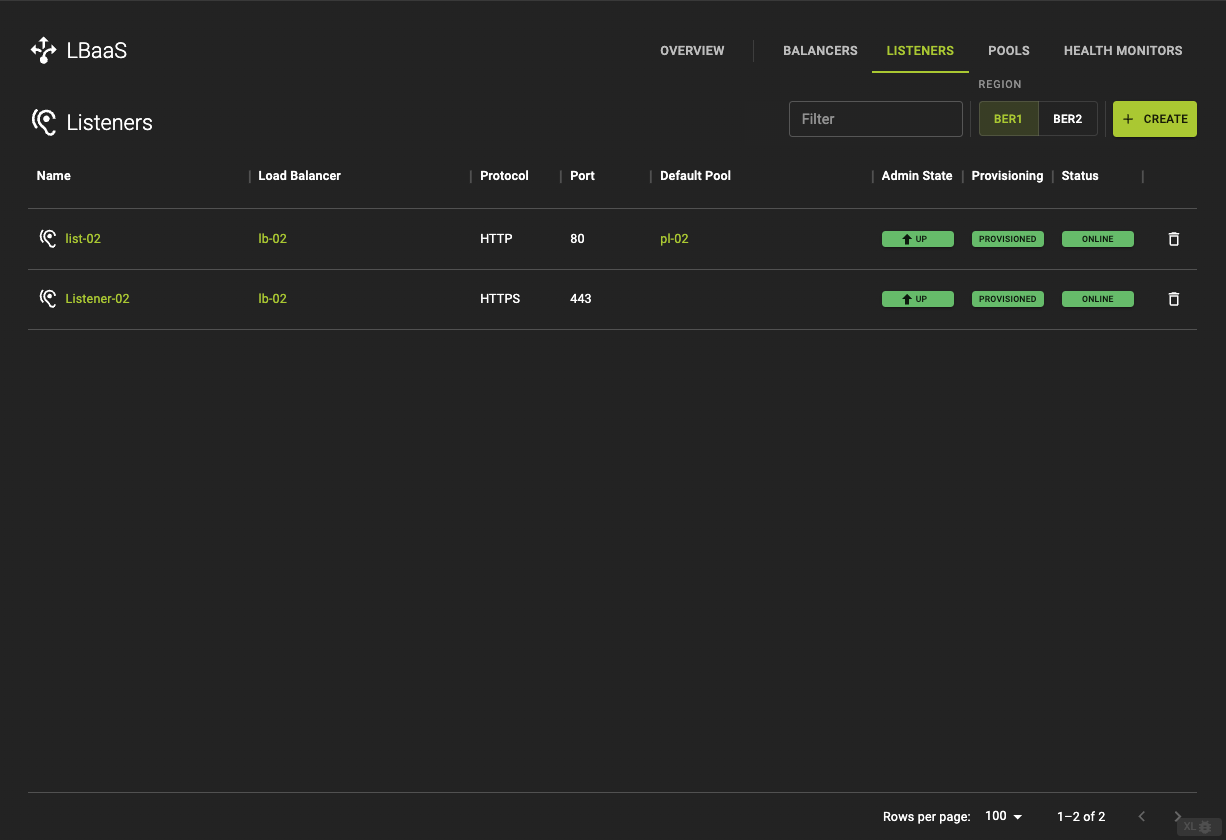Go to the previous page using the left arrow

[x=1142, y=817]
